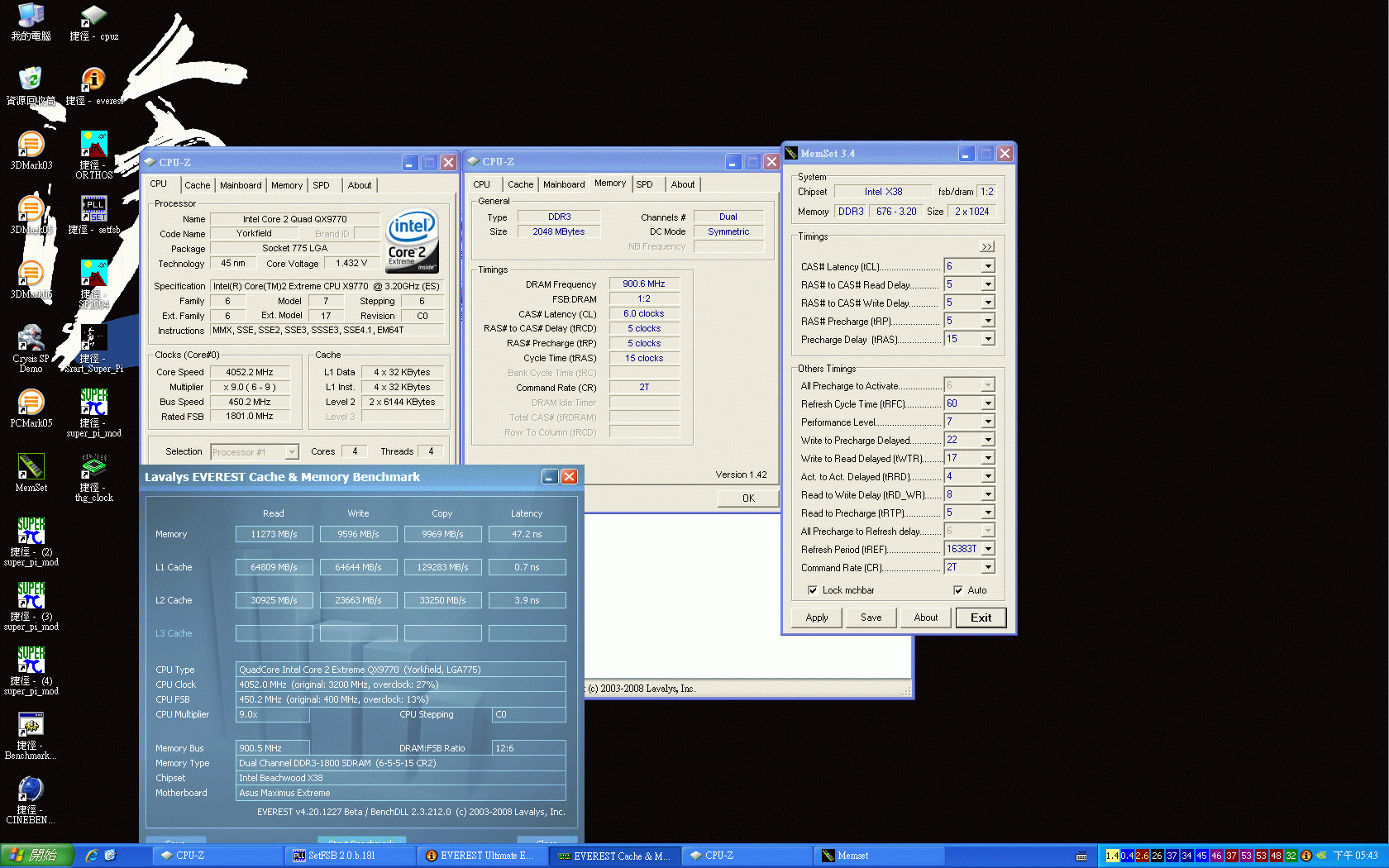Switch to the SPD tab in right CPU-Z
This screenshot has width=1389, height=868.
[x=645, y=184]
